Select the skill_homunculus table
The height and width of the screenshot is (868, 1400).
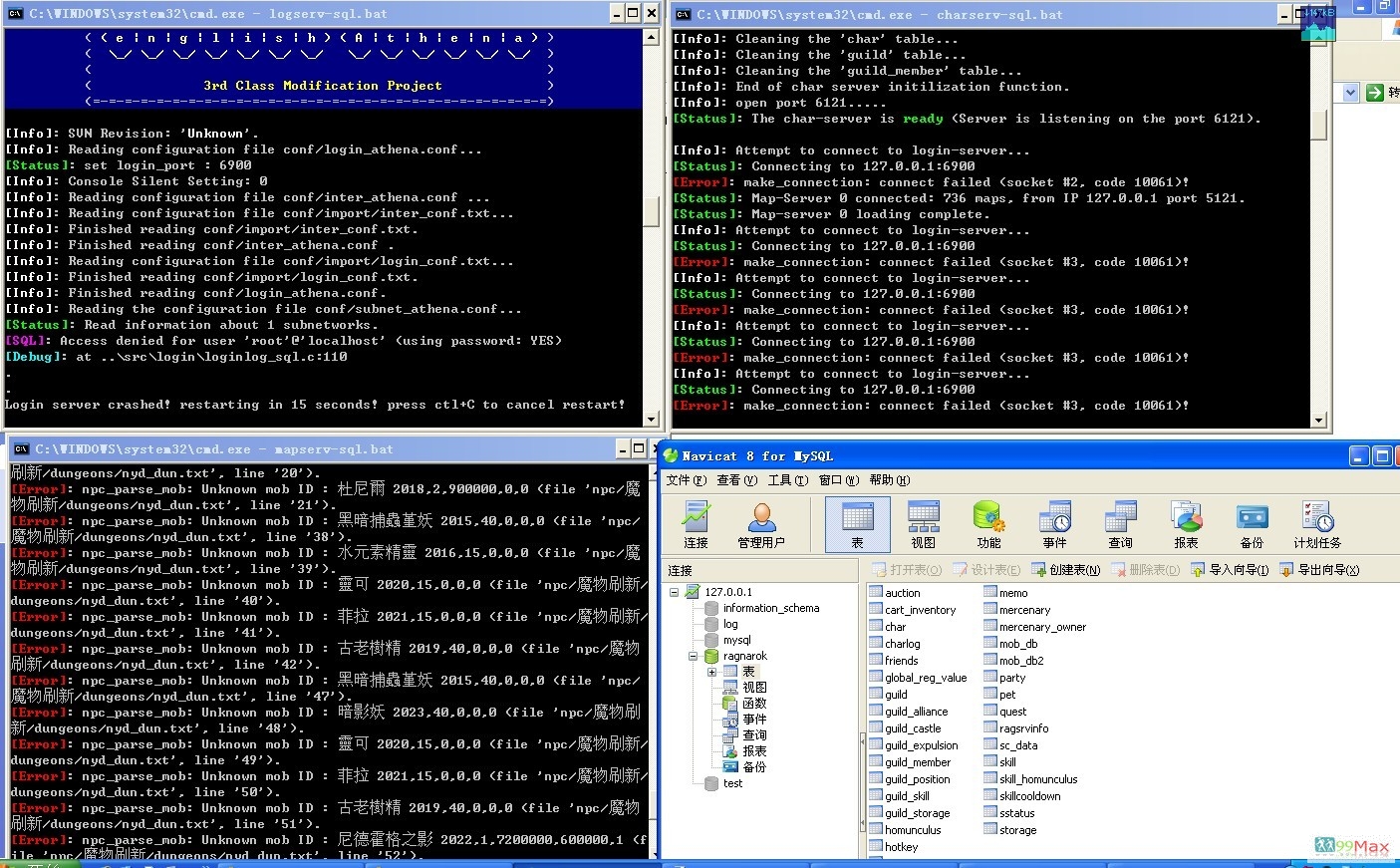coord(1031,779)
